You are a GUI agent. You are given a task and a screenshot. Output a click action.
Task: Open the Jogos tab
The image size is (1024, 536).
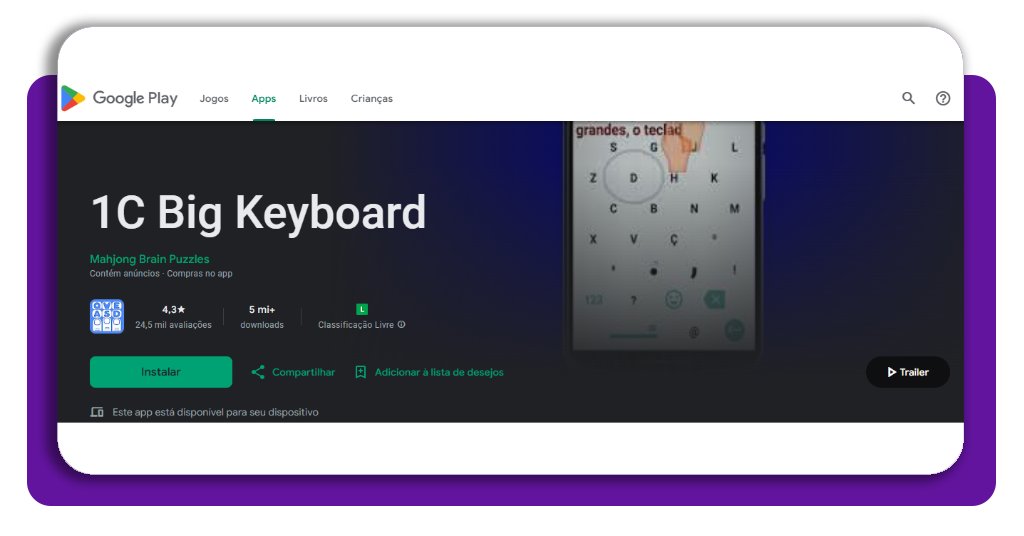click(x=214, y=99)
